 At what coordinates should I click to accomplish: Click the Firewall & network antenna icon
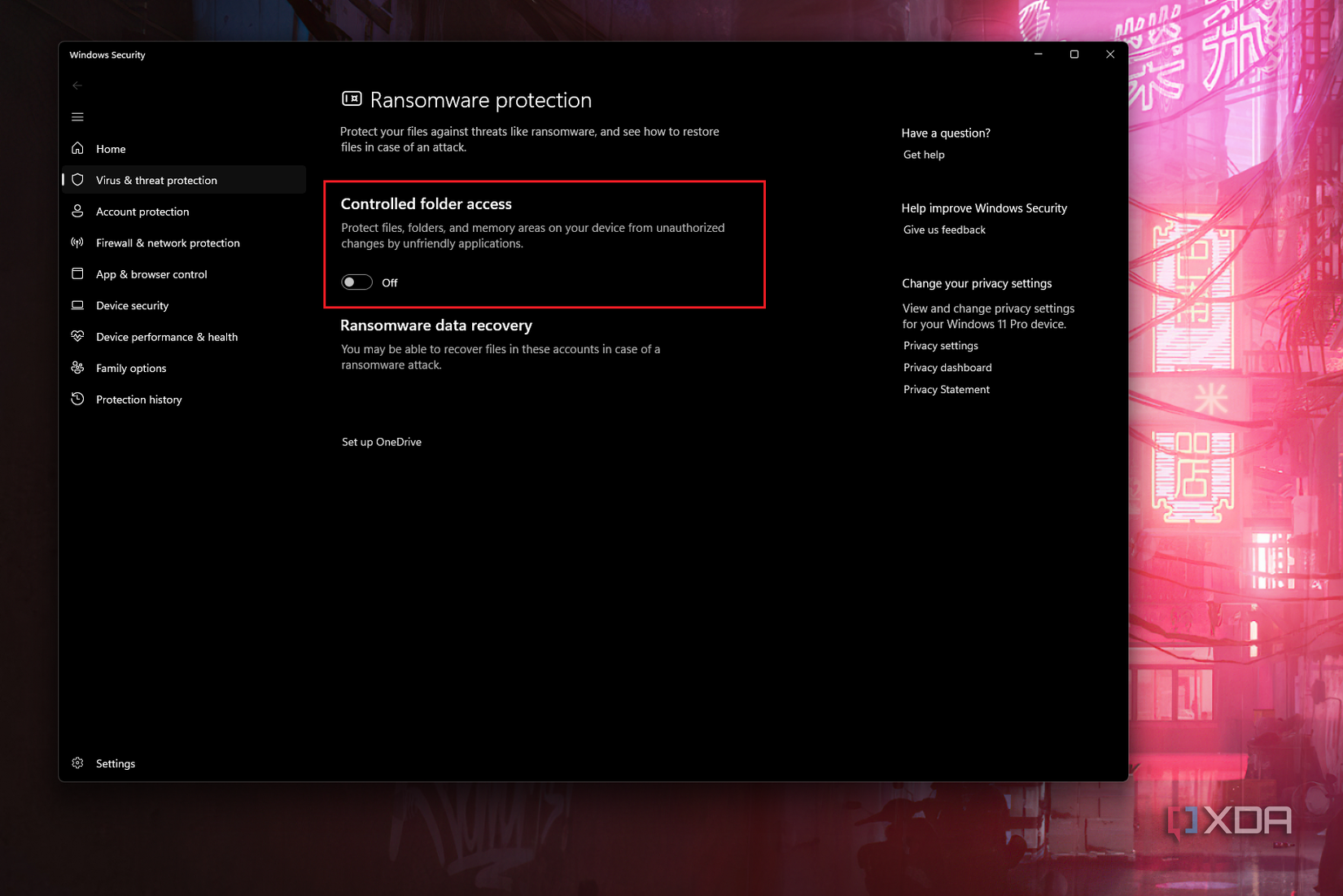coord(77,243)
